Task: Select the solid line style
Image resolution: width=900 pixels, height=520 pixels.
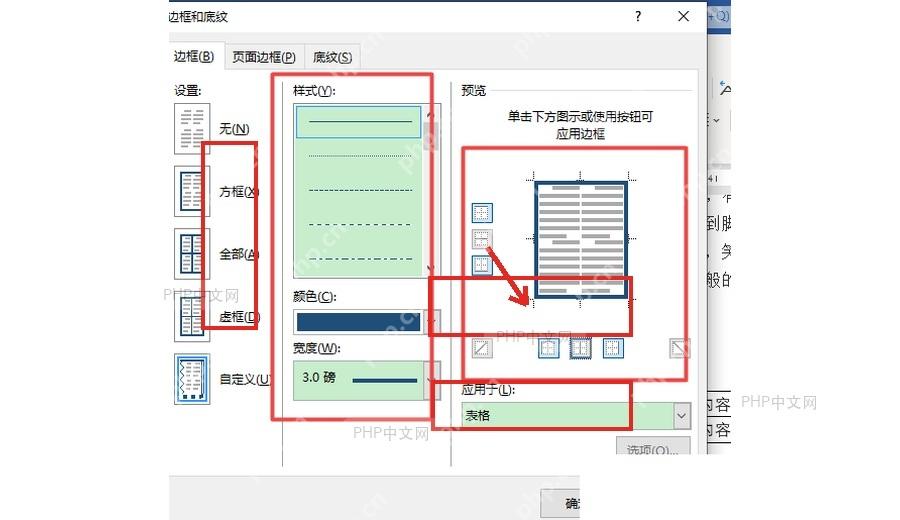Action: pos(359,122)
